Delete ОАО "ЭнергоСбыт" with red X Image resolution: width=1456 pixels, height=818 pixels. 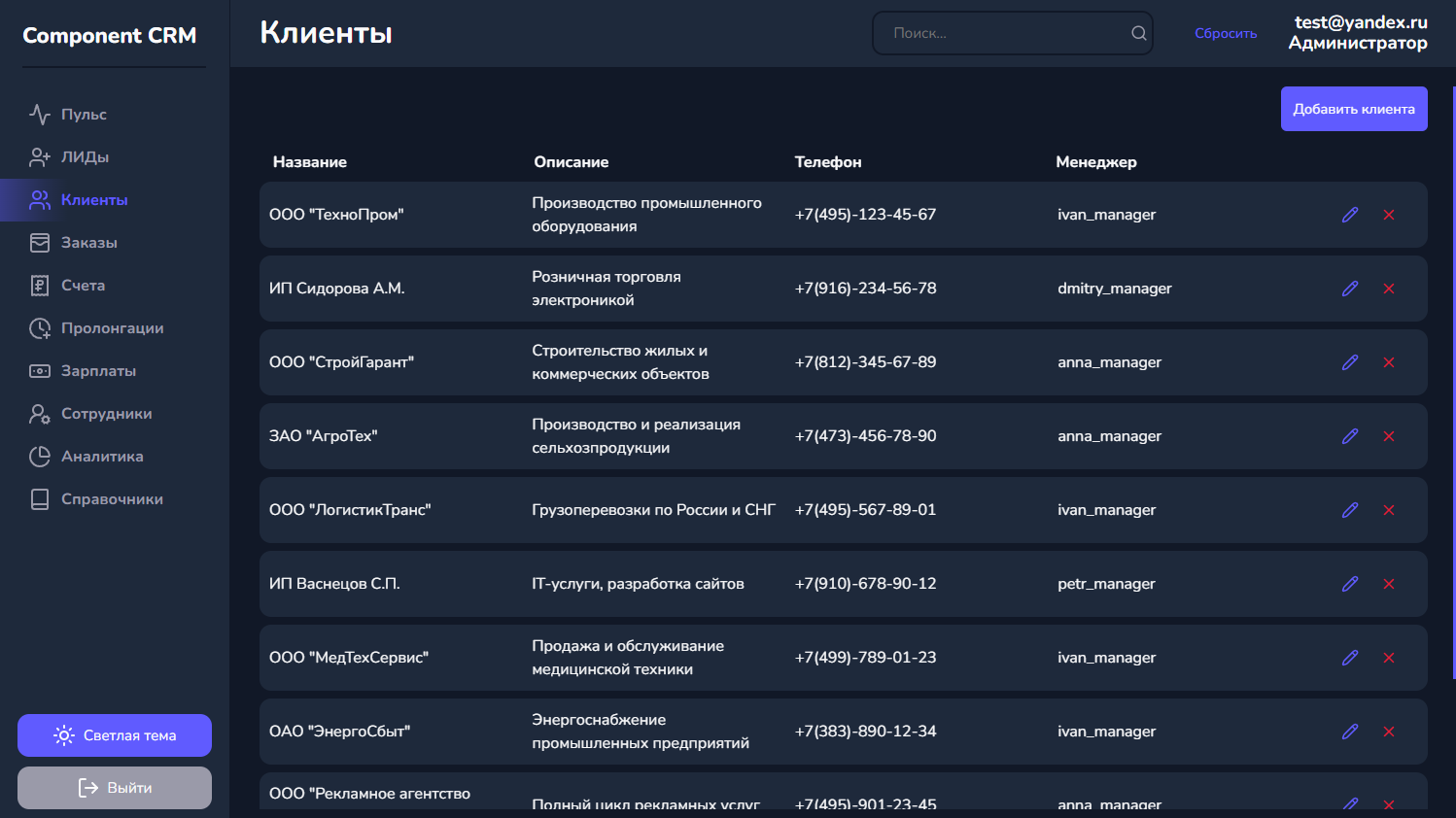click(1389, 732)
